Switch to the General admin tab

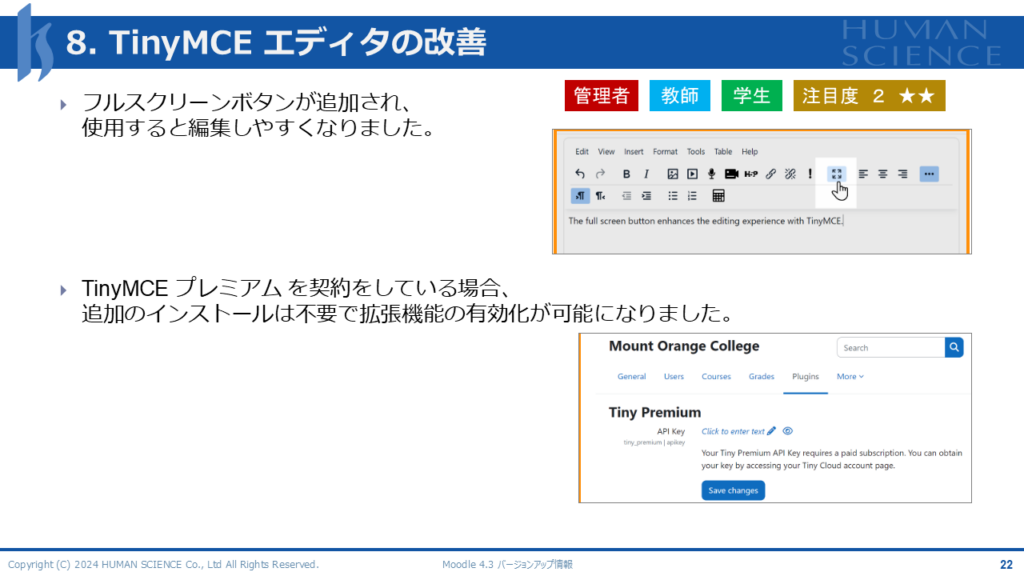pos(632,377)
